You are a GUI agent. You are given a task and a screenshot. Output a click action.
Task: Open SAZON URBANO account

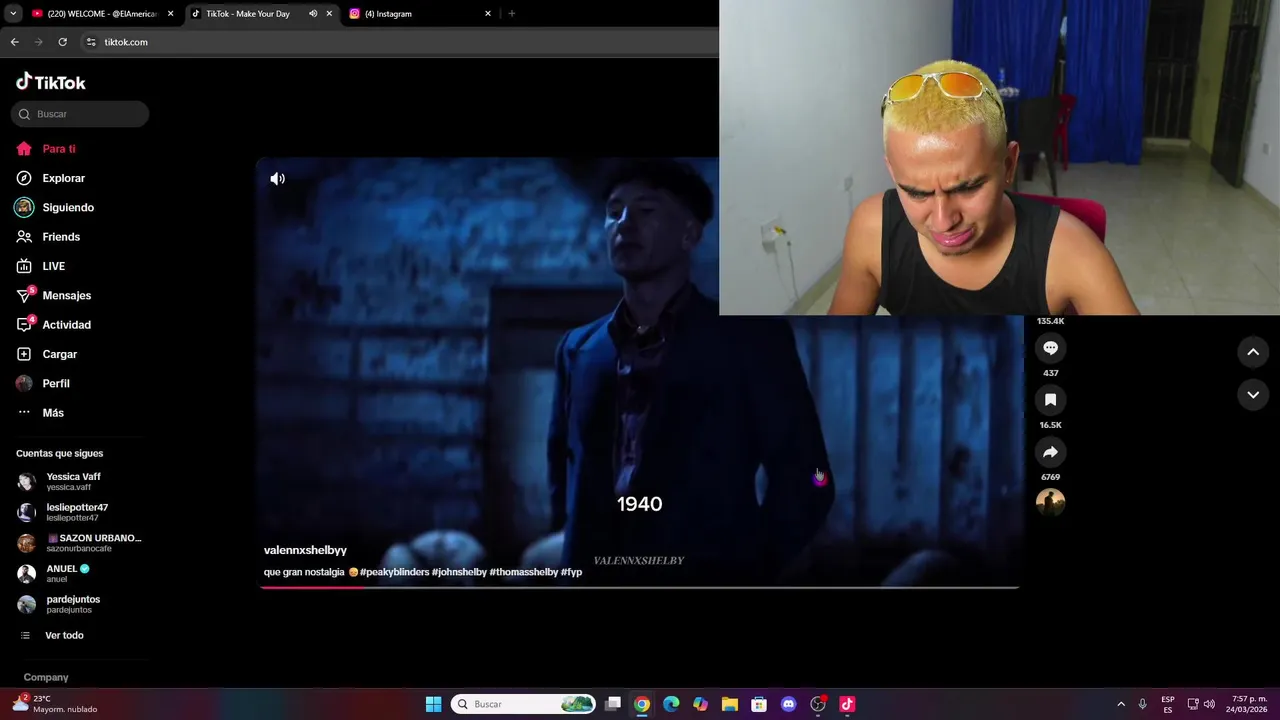[79, 543]
